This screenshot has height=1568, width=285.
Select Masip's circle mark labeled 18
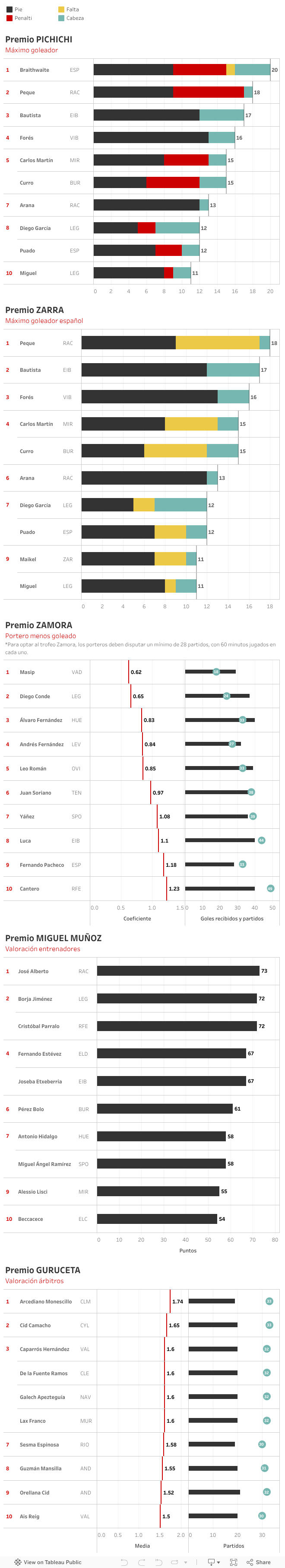point(216,671)
